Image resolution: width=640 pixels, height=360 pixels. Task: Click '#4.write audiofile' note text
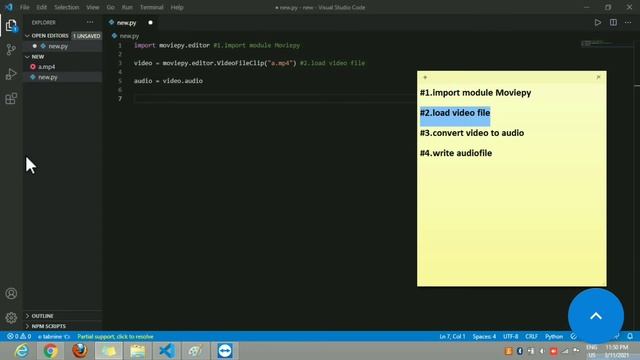(456, 153)
